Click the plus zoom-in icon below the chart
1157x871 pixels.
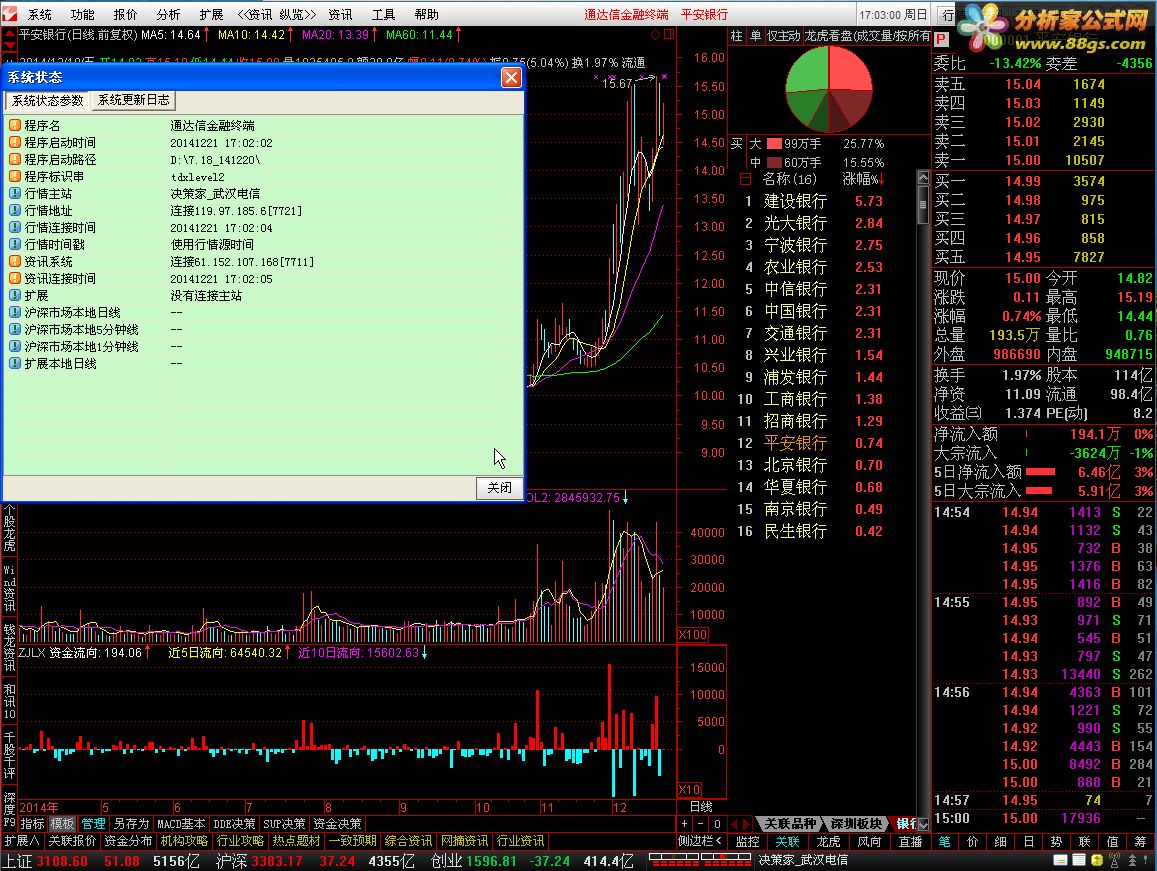(684, 824)
